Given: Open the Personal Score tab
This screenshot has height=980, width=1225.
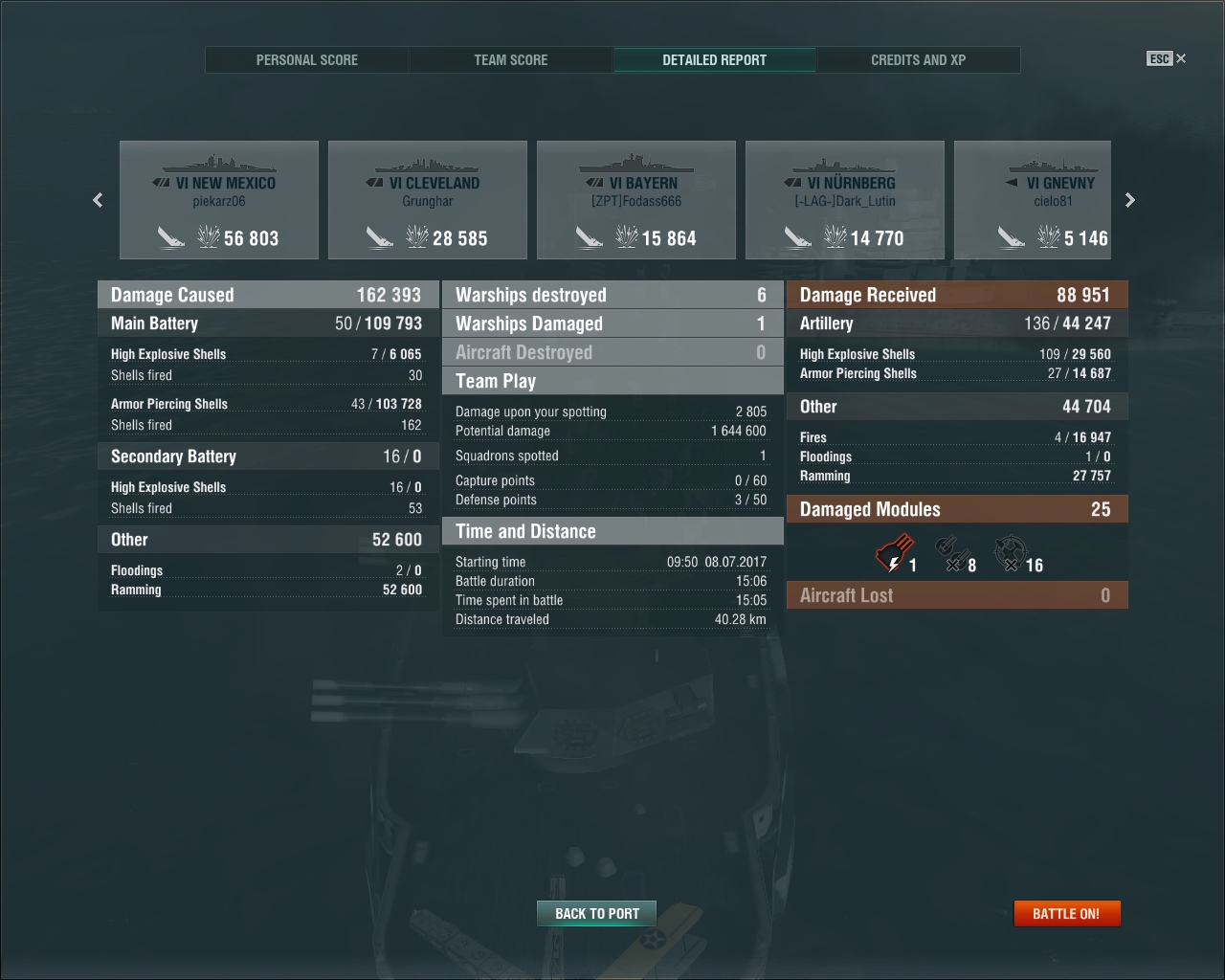Looking at the screenshot, I should [307, 59].
